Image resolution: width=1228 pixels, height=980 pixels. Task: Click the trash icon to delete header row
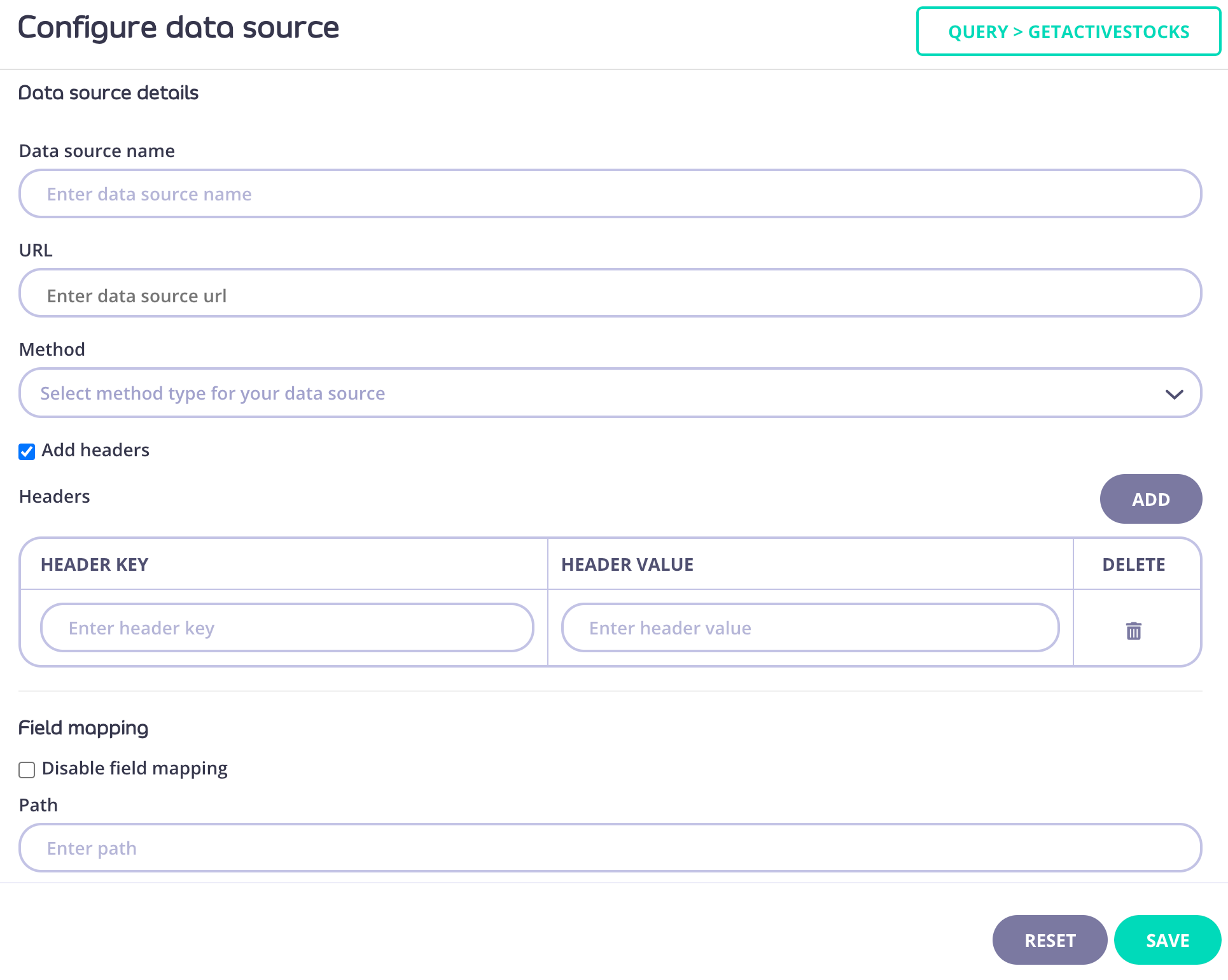pos(1133,631)
